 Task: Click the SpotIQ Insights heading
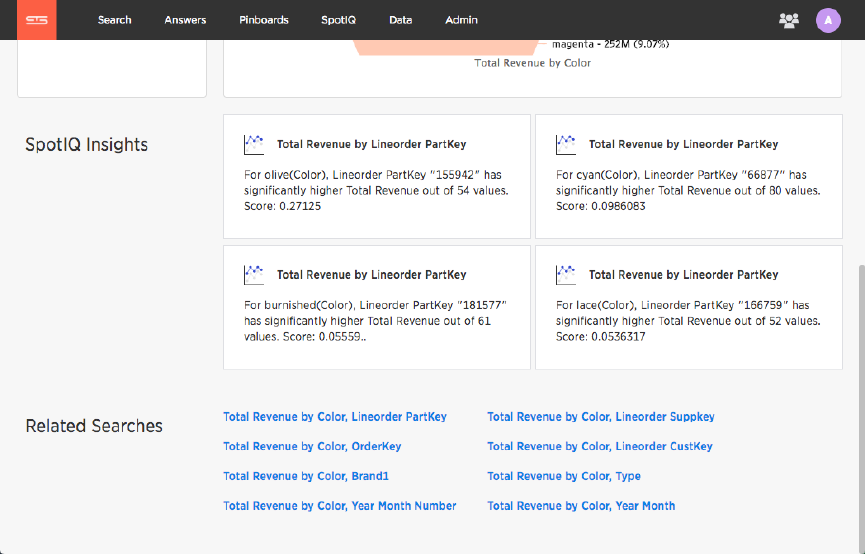click(x=87, y=145)
